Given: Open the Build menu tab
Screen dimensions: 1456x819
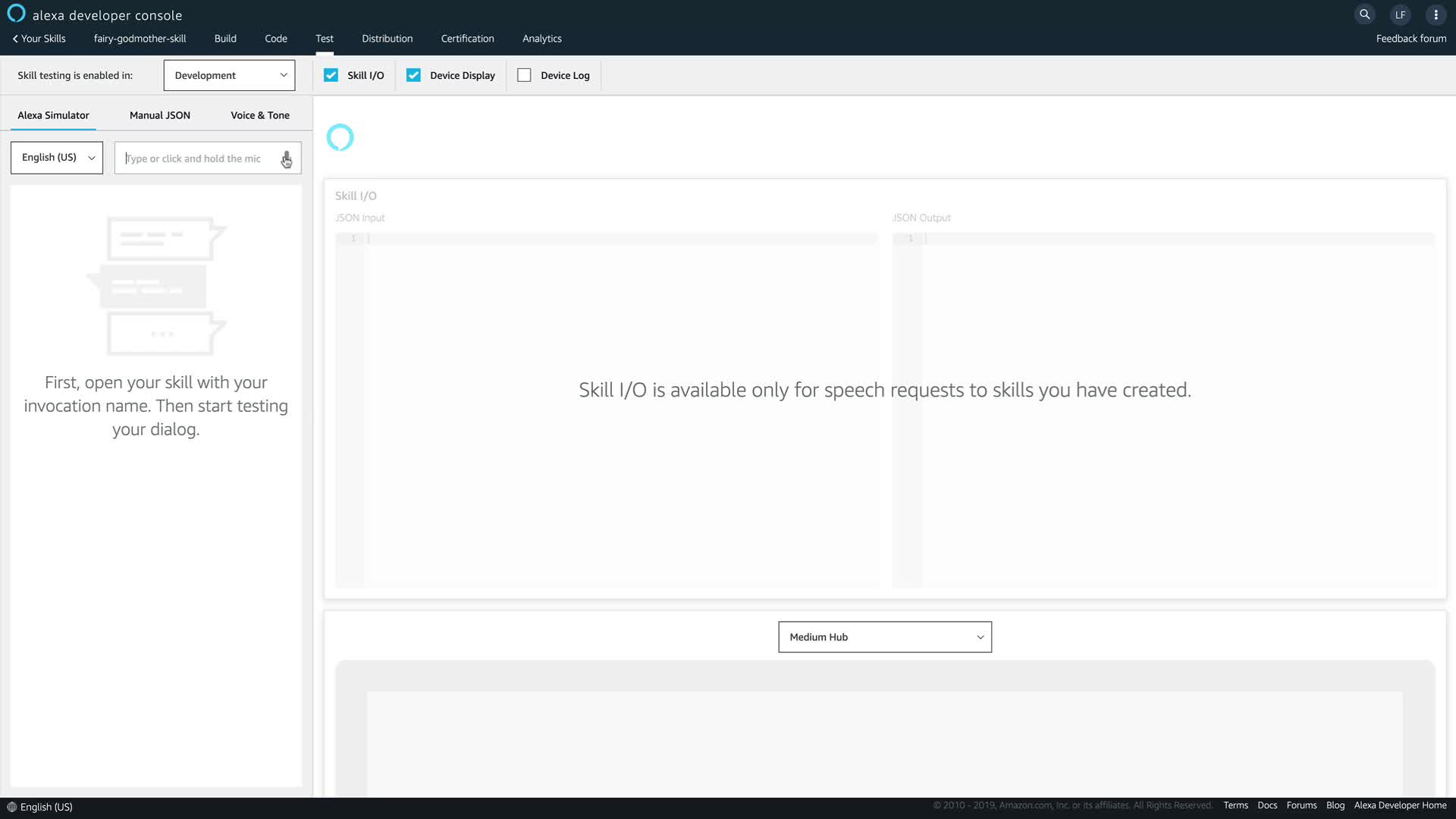Looking at the screenshot, I should point(225,39).
